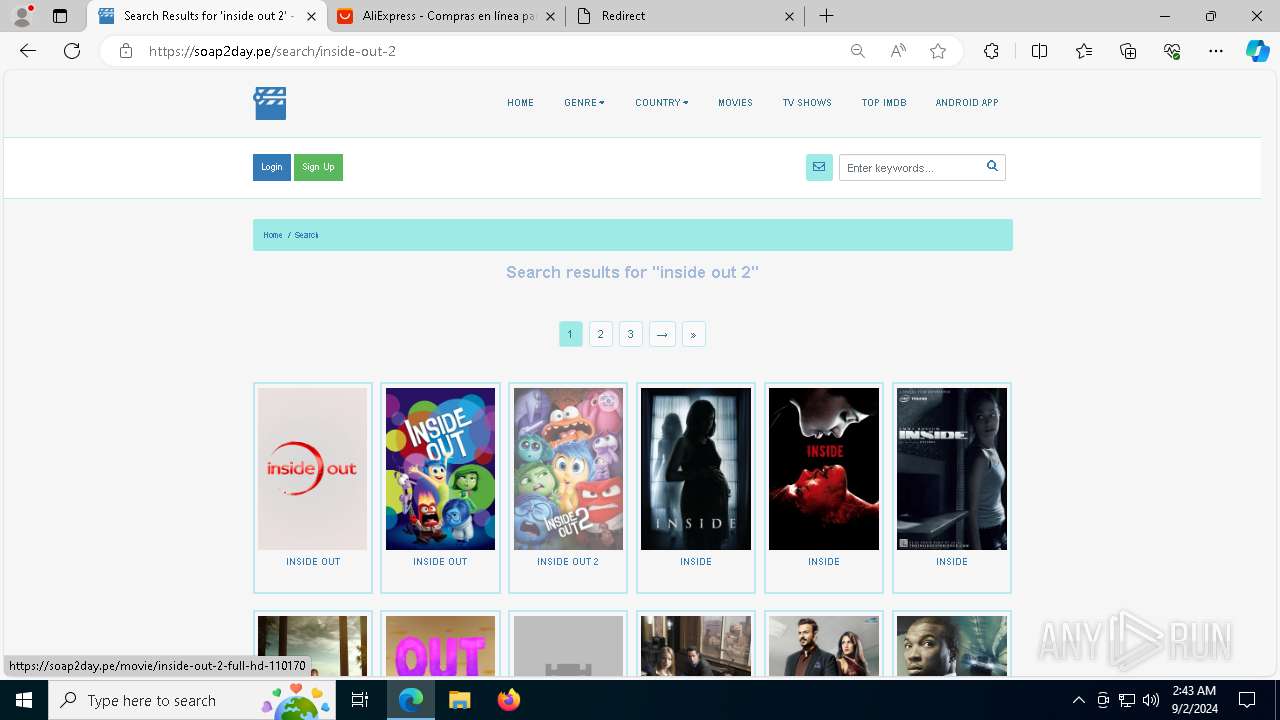Click the address bar URL

[272, 51]
